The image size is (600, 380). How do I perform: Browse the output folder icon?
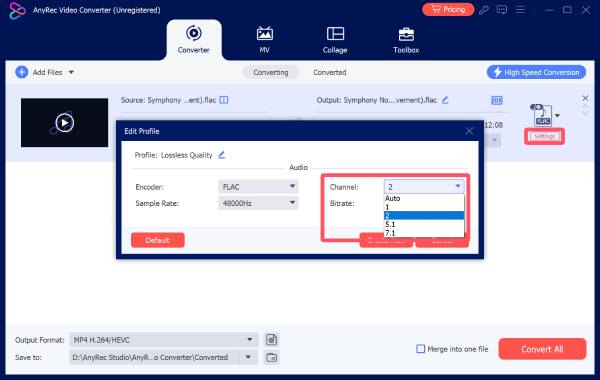coord(271,358)
